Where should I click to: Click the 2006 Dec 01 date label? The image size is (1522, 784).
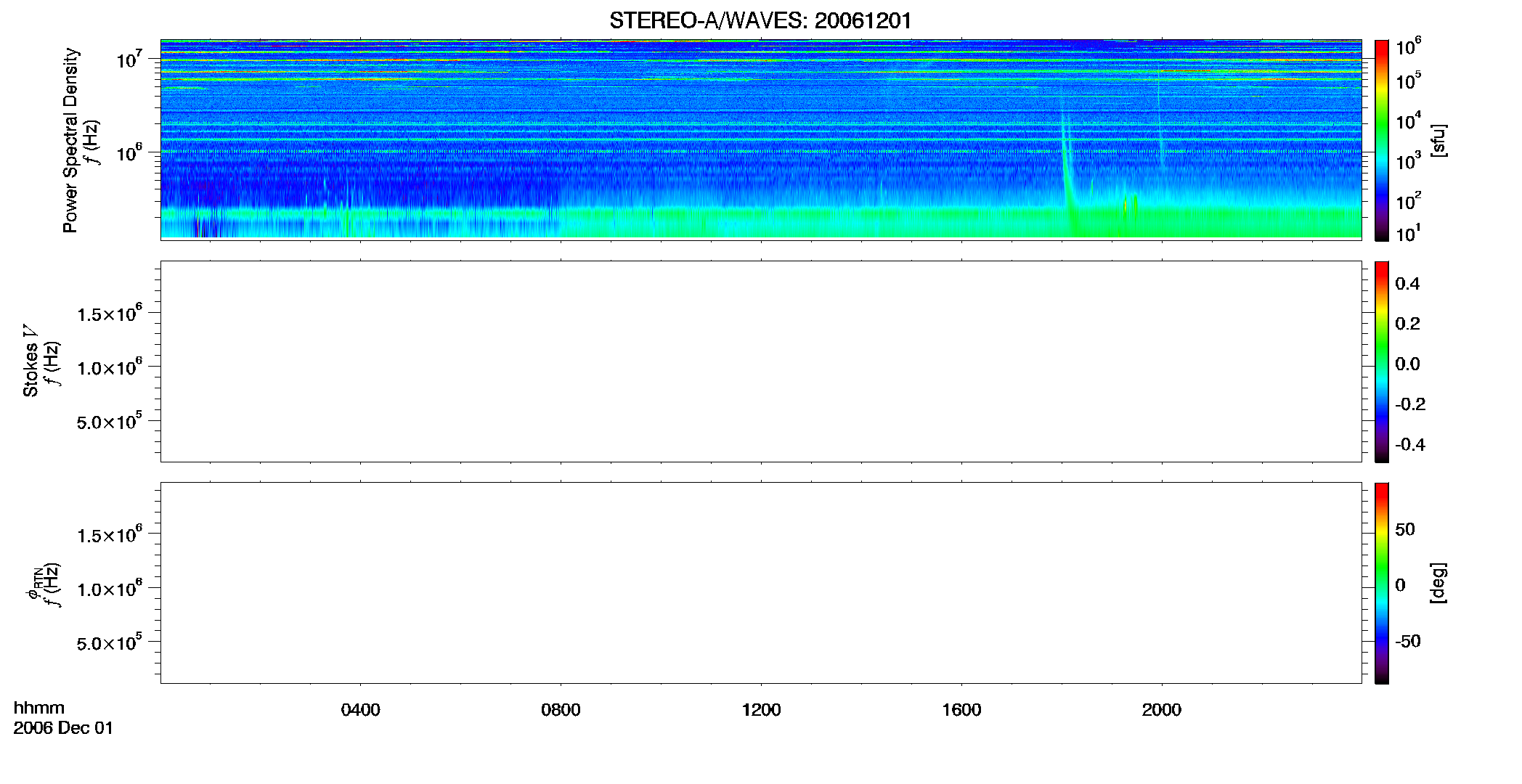click(63, 728)
